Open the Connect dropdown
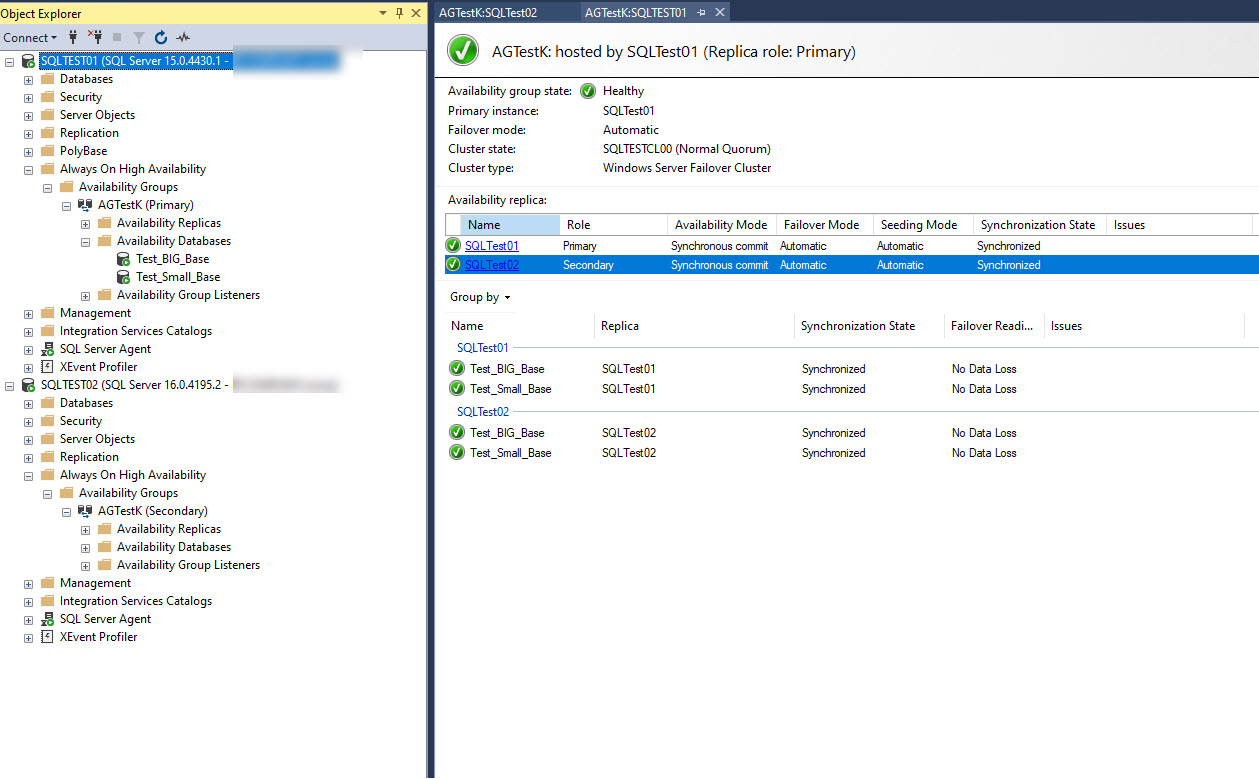1259x779 pixels. point(30,37)
